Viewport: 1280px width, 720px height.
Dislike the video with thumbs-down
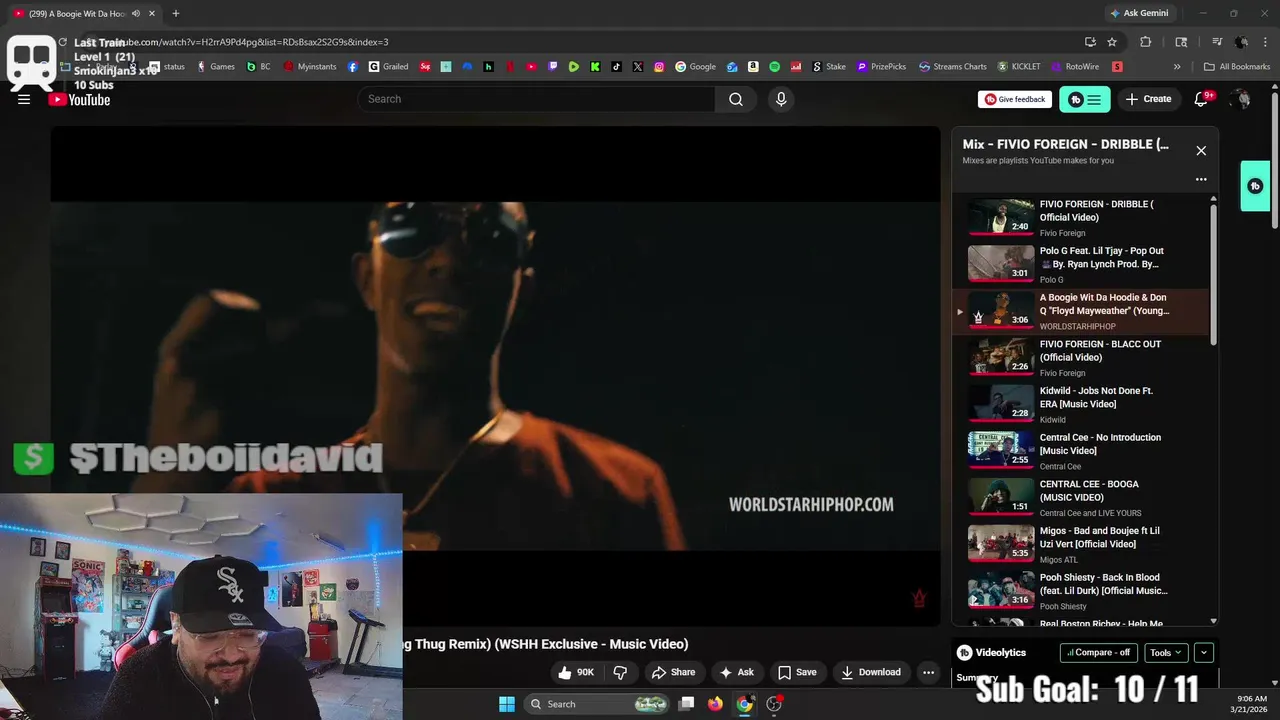point(620,672)
